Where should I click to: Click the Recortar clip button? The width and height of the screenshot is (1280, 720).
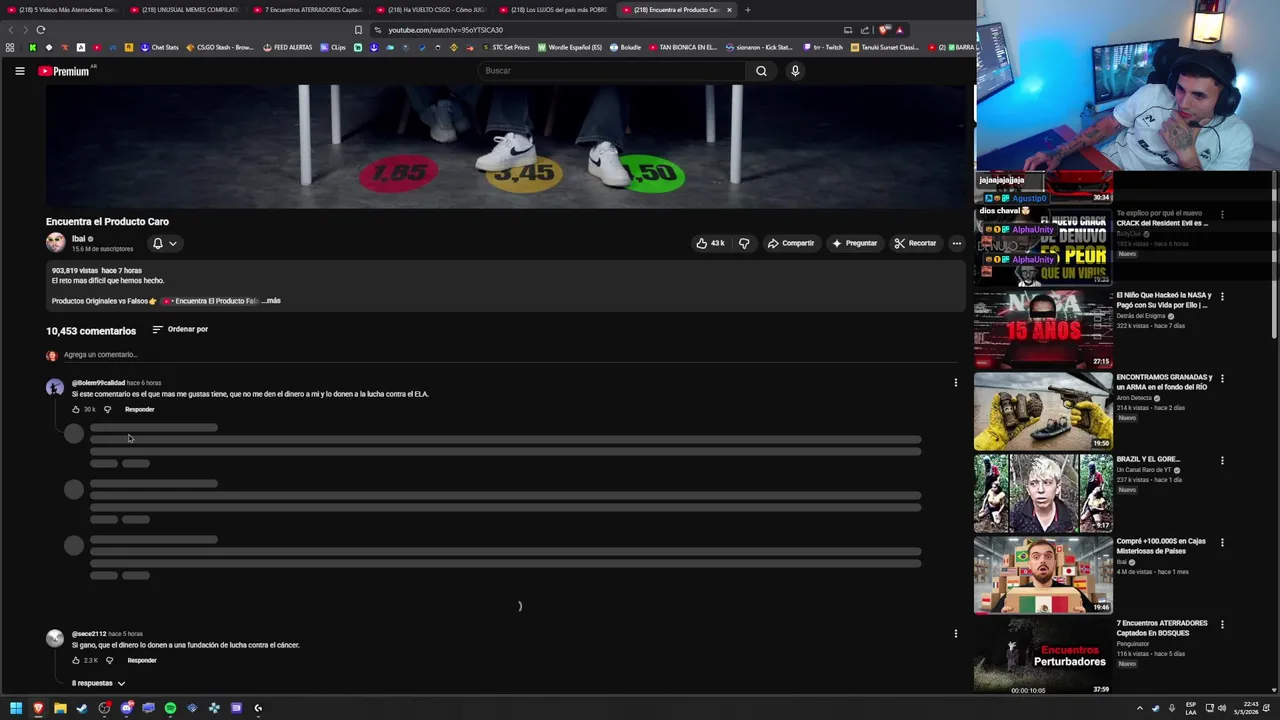click(915, 243)
